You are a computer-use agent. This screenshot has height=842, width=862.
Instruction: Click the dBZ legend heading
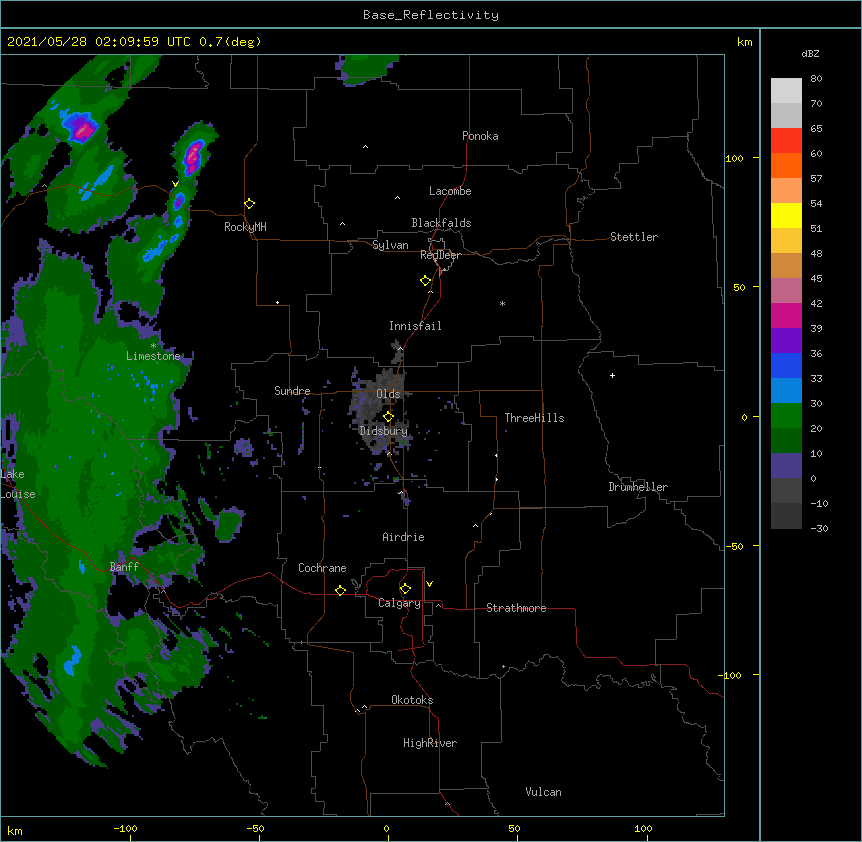point(810,53)
